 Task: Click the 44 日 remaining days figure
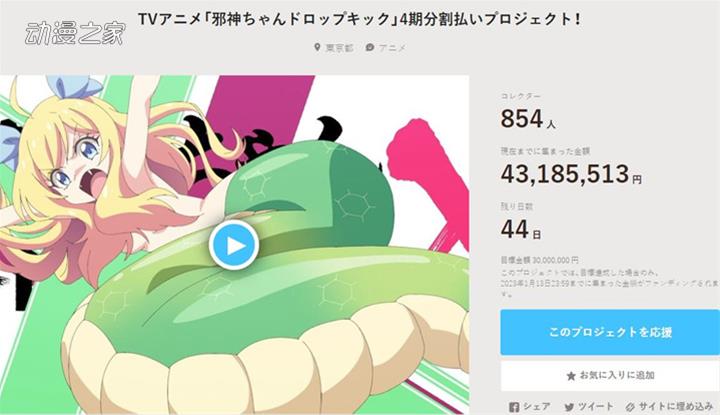pyautogui.click(x=521, y=230)
